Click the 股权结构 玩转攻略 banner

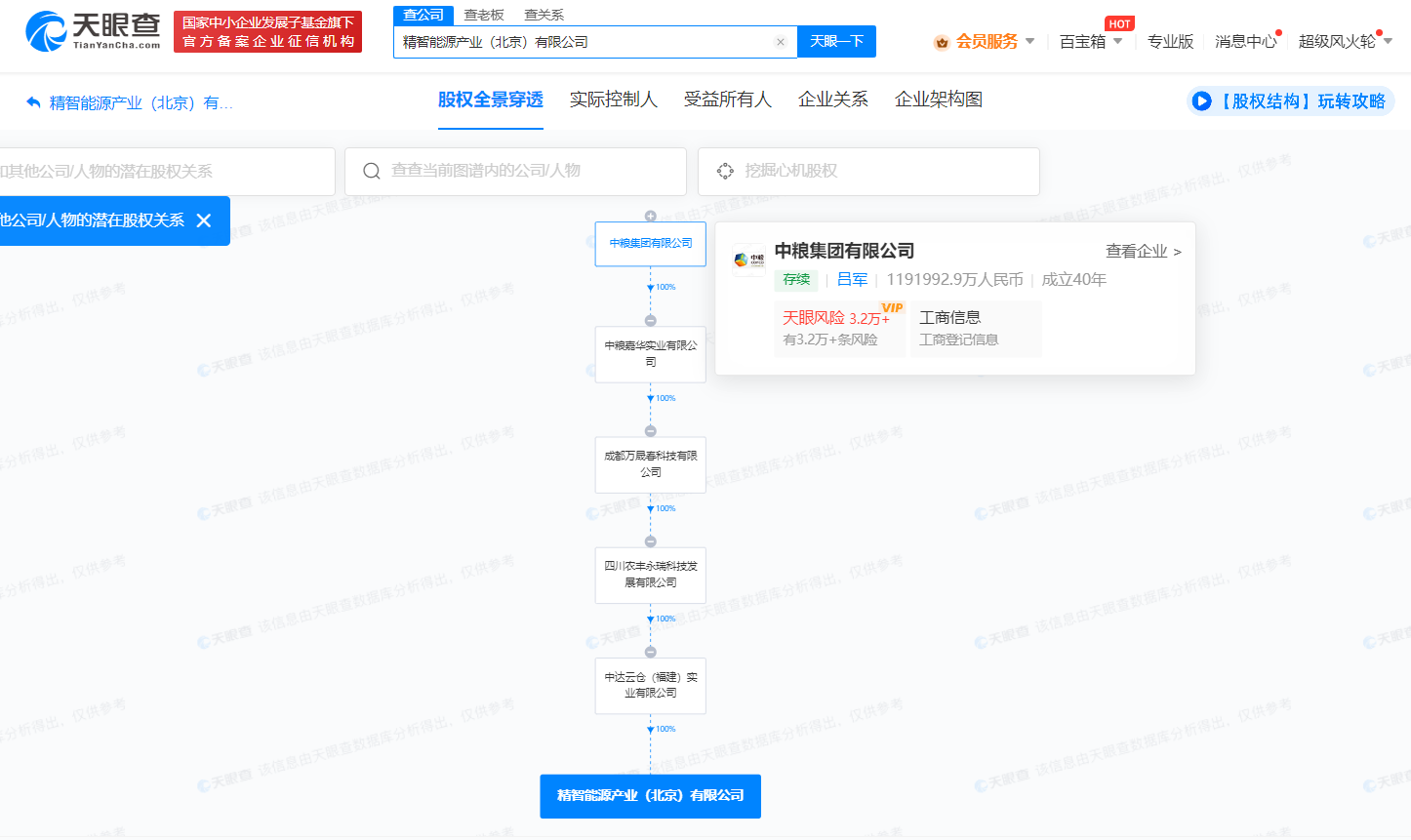pyautogui.click(x=1291, y=101)
